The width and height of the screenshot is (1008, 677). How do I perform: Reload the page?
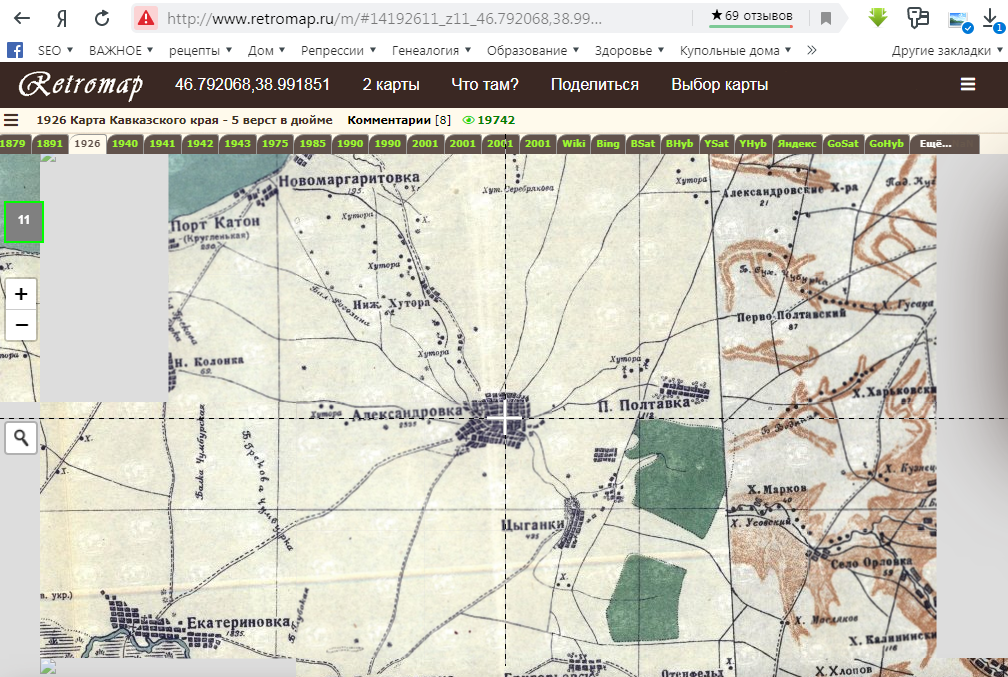pyautogui.click(x=102, y=18)
